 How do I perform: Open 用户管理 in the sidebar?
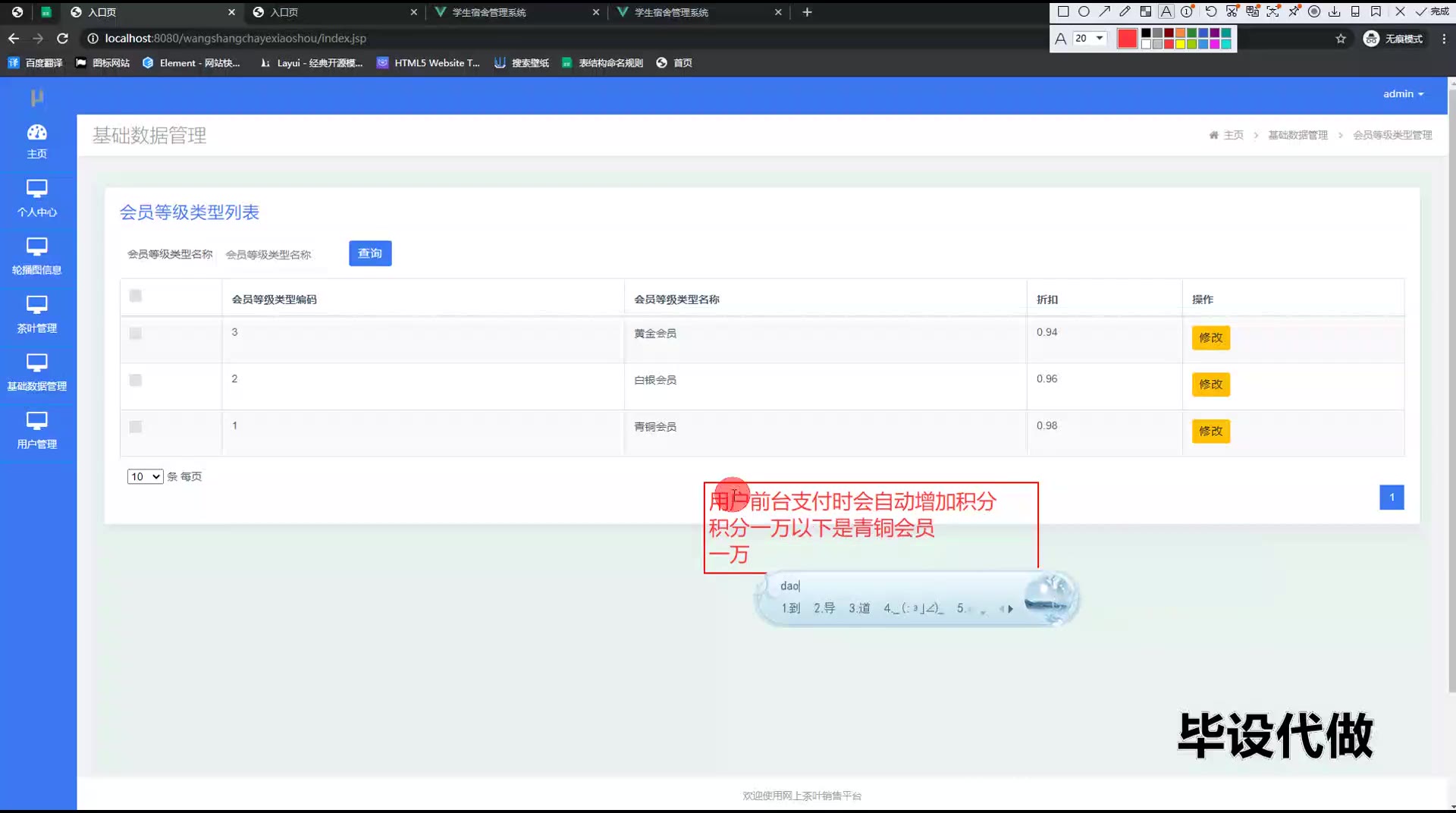point(37,432)
